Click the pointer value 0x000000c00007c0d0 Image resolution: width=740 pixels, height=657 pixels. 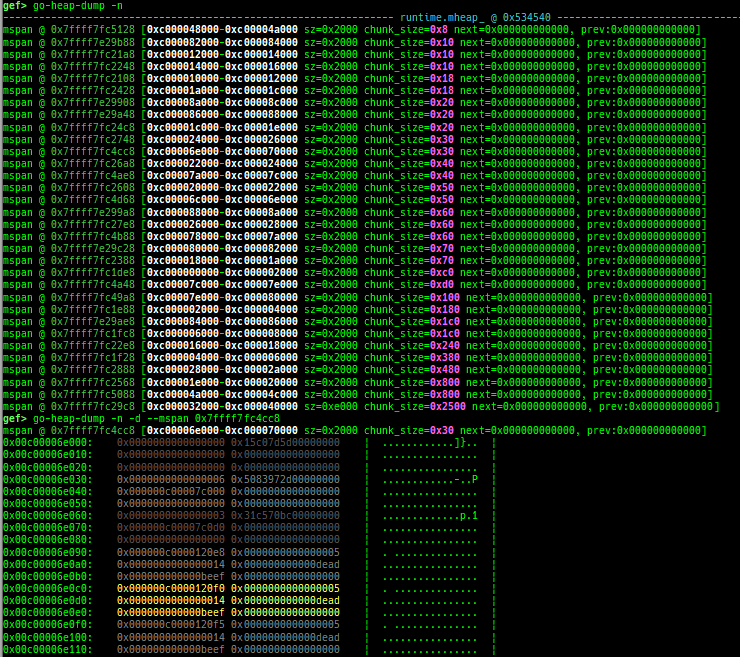pos(171,527)
